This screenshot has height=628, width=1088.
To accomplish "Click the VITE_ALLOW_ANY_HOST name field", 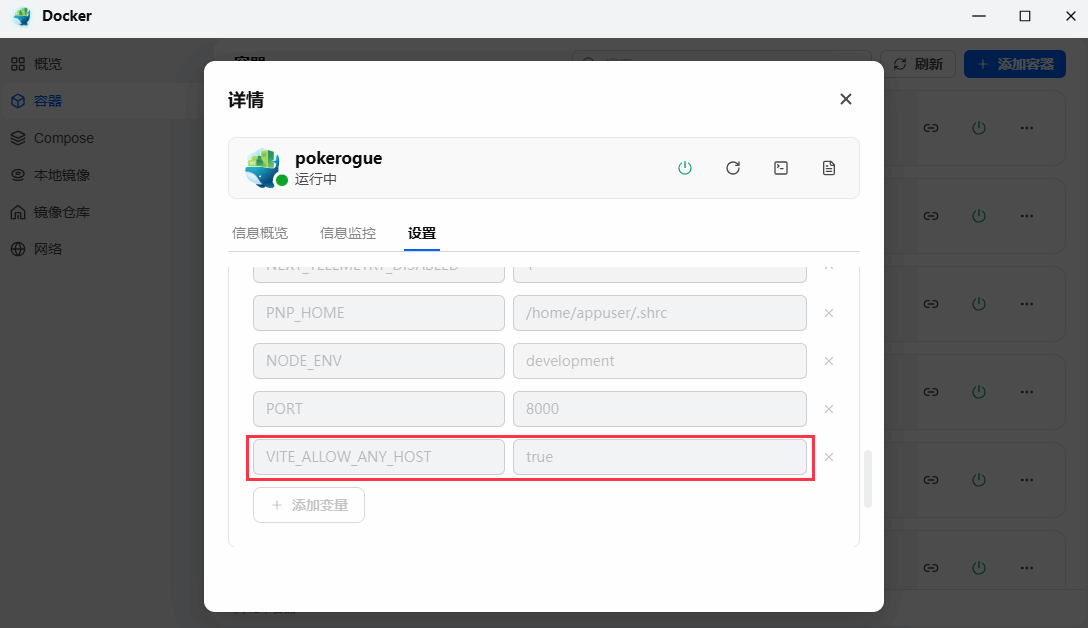I will (x=379, y=457).
